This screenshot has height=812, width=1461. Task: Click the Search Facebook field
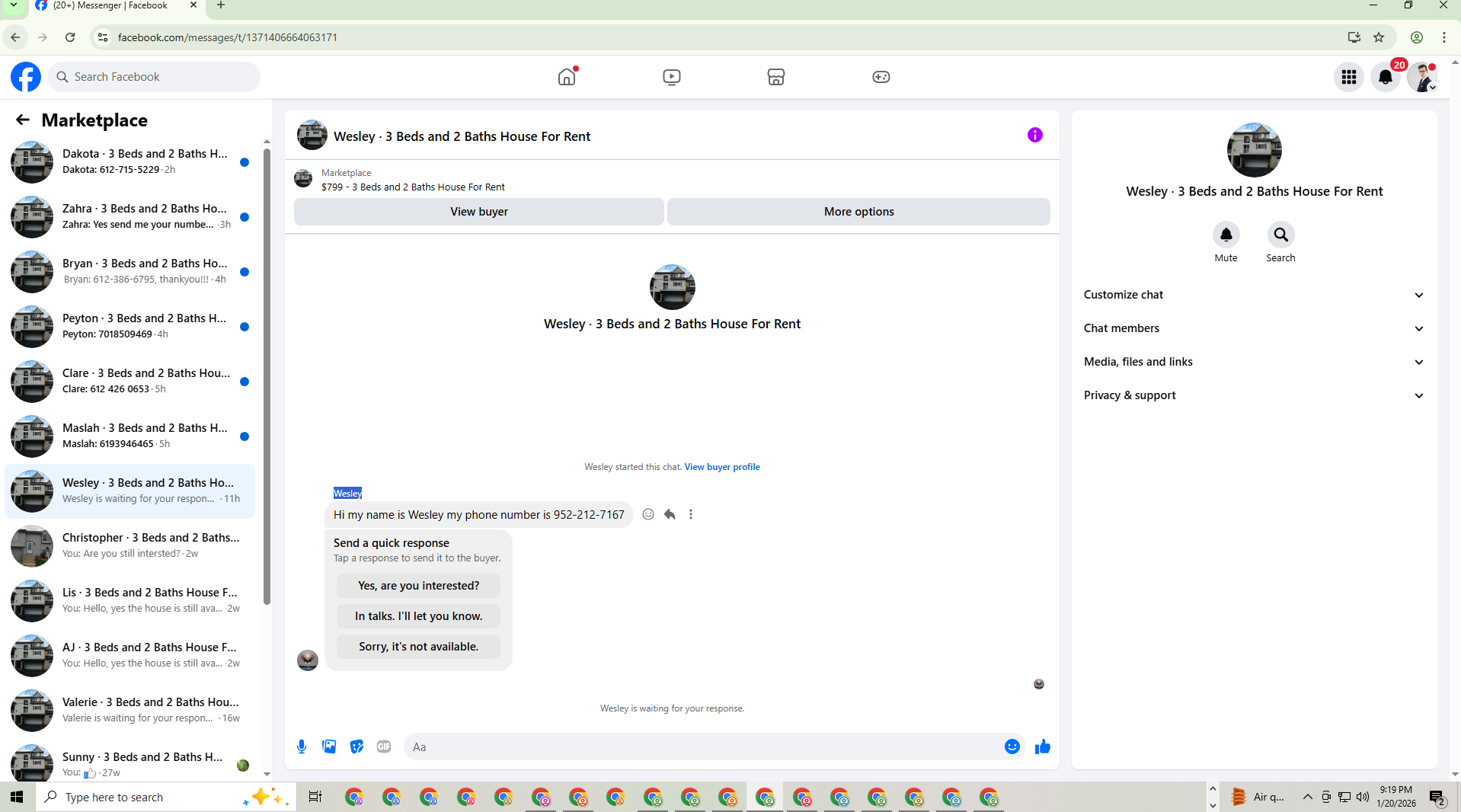(x=155, y=77)
